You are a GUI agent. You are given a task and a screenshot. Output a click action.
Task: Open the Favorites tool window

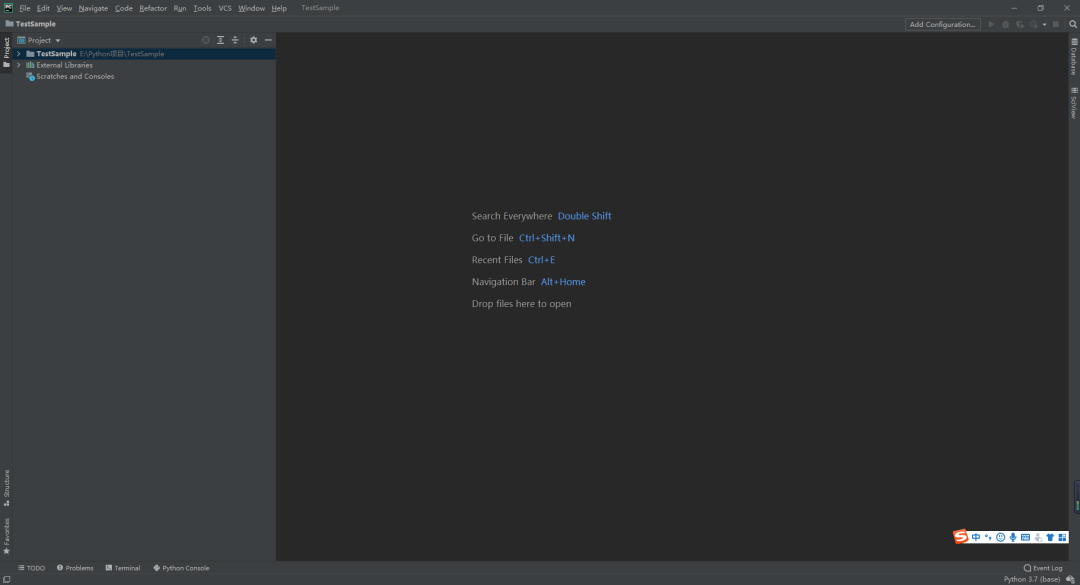(7, 533)
